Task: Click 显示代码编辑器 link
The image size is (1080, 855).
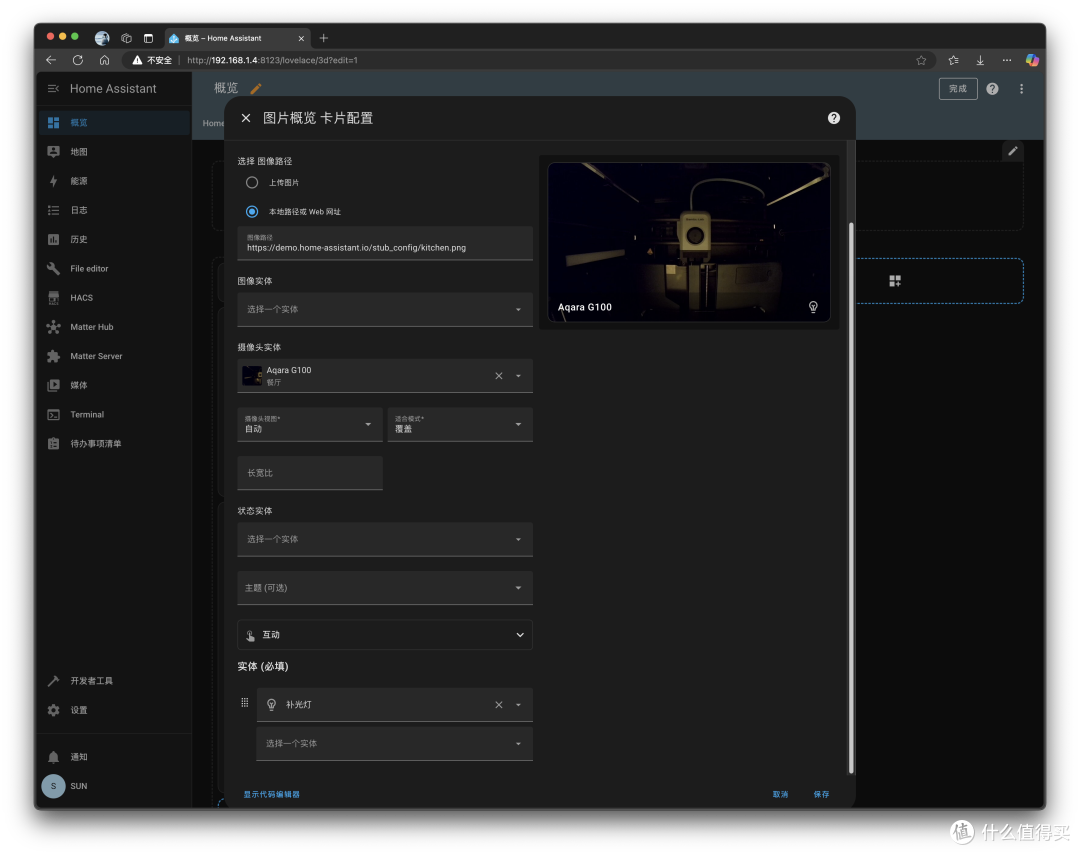Action: 271,794
